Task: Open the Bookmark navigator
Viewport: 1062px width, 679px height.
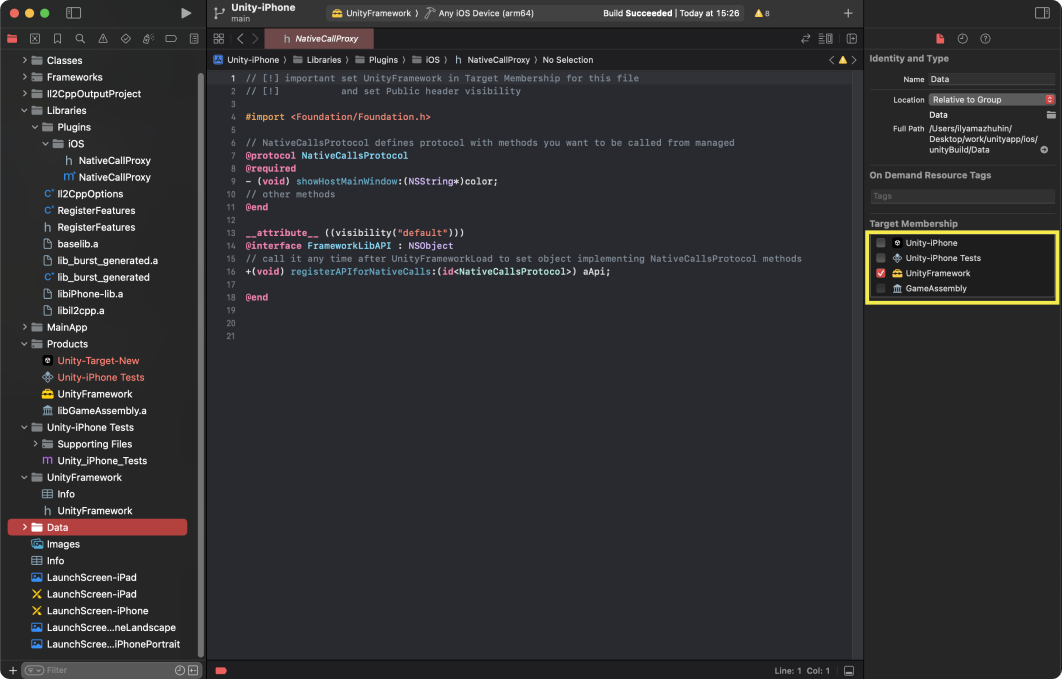Action: click(58, 39)
